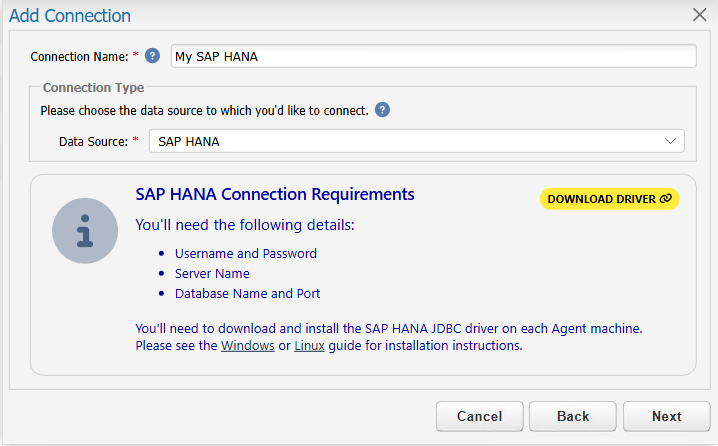Open the Data Source dropdown
Viewport: 718px width, 446px height.
pyautogui.click(x=417, y=141)
